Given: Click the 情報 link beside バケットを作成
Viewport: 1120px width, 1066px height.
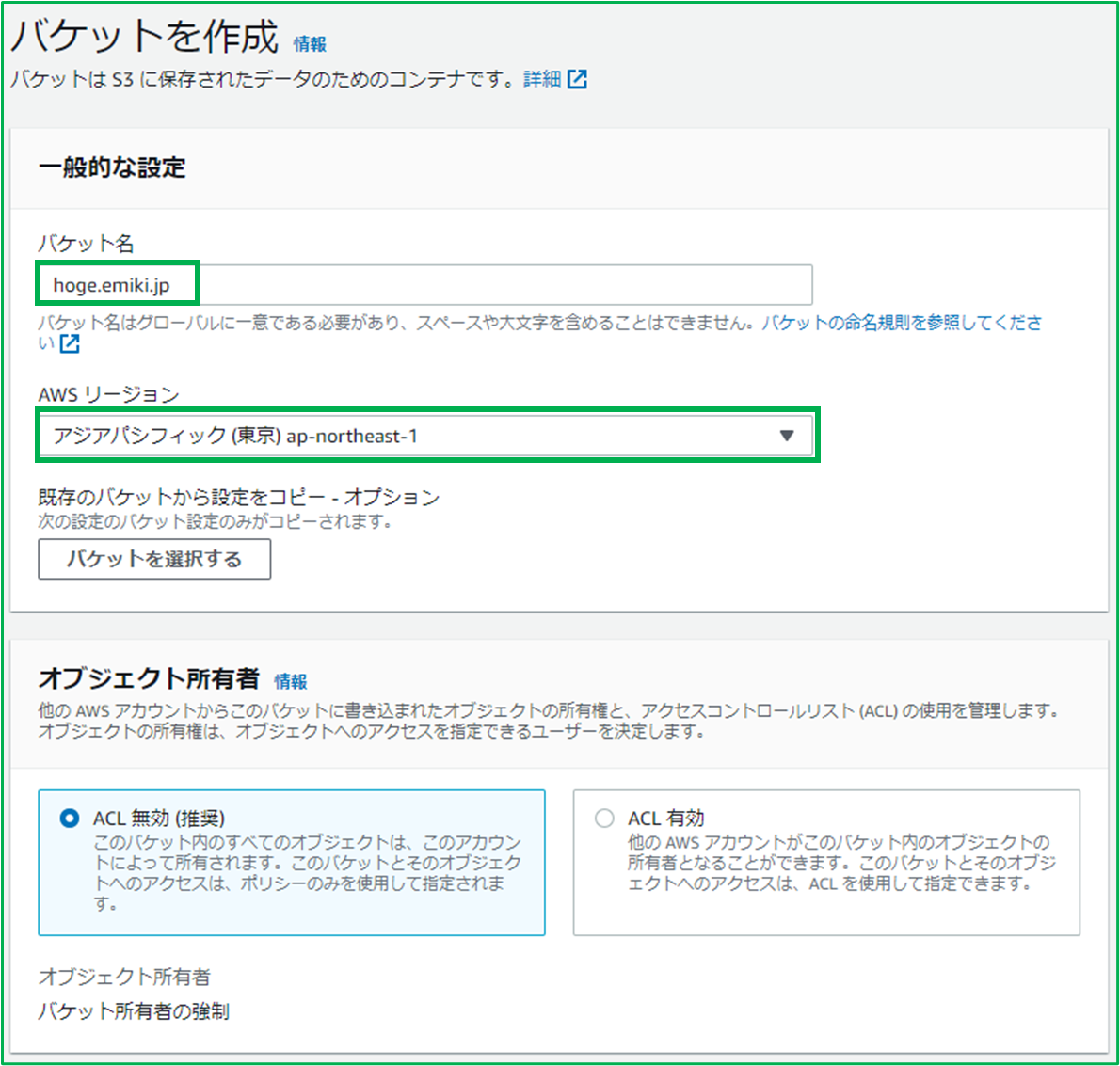Looking at the screenshot, I should tap(310, 44).
